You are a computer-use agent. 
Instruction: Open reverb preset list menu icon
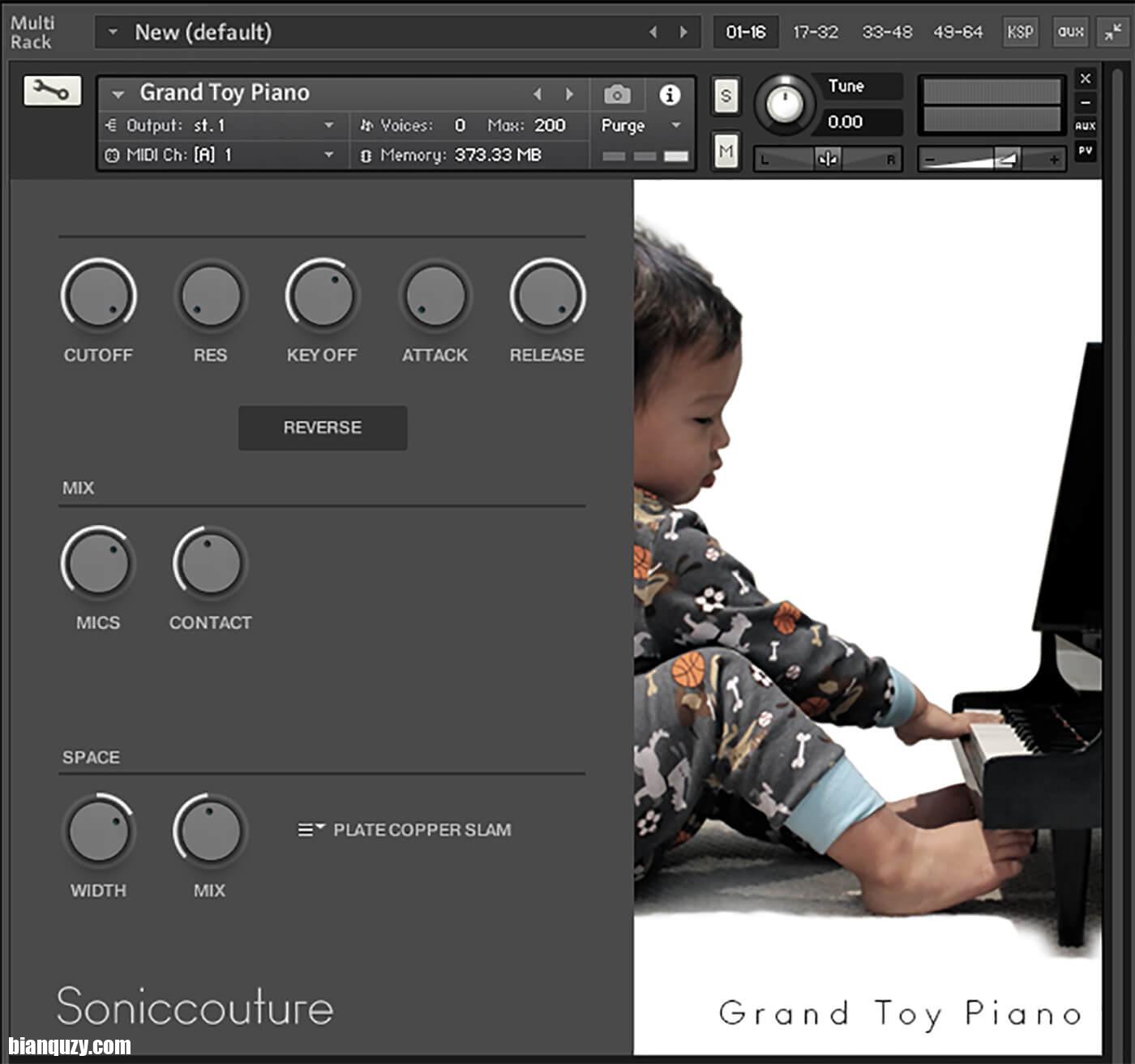click(x=311, y=830)
